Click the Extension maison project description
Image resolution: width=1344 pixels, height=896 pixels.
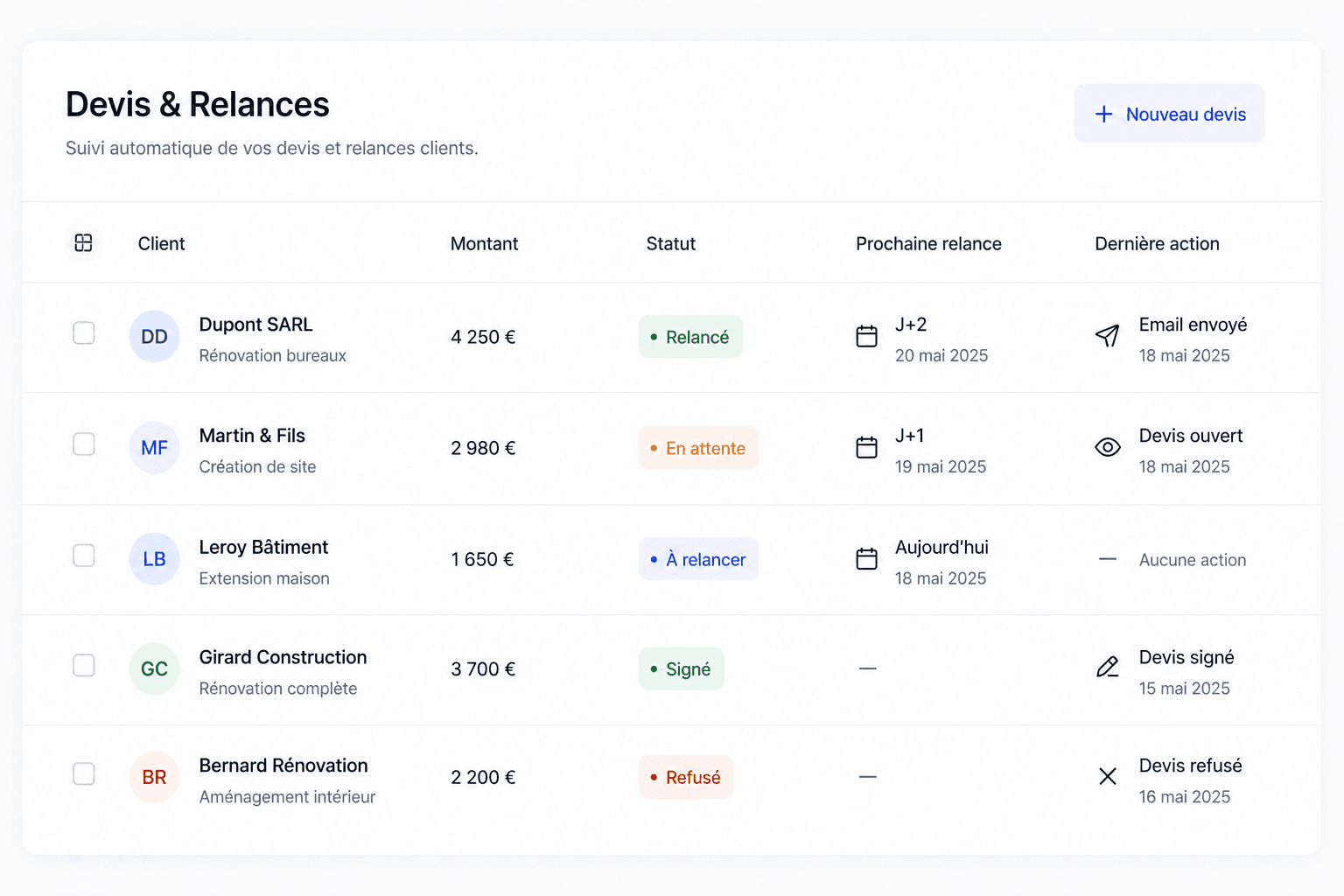[264, 578]
